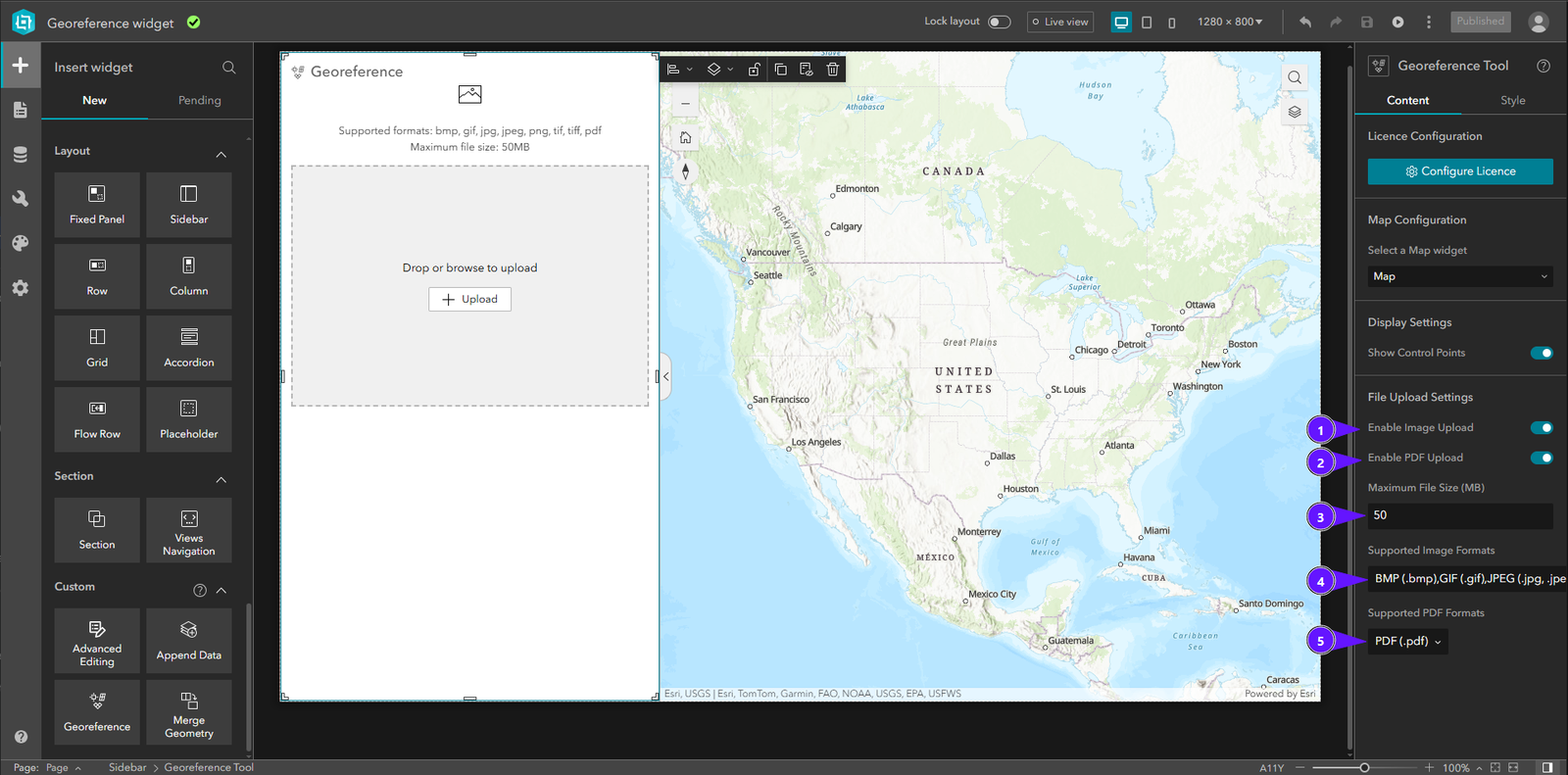1568x775 pixels.
Task: Expand the PDF (.pdf) formats dropdown
Action: 1407,641
